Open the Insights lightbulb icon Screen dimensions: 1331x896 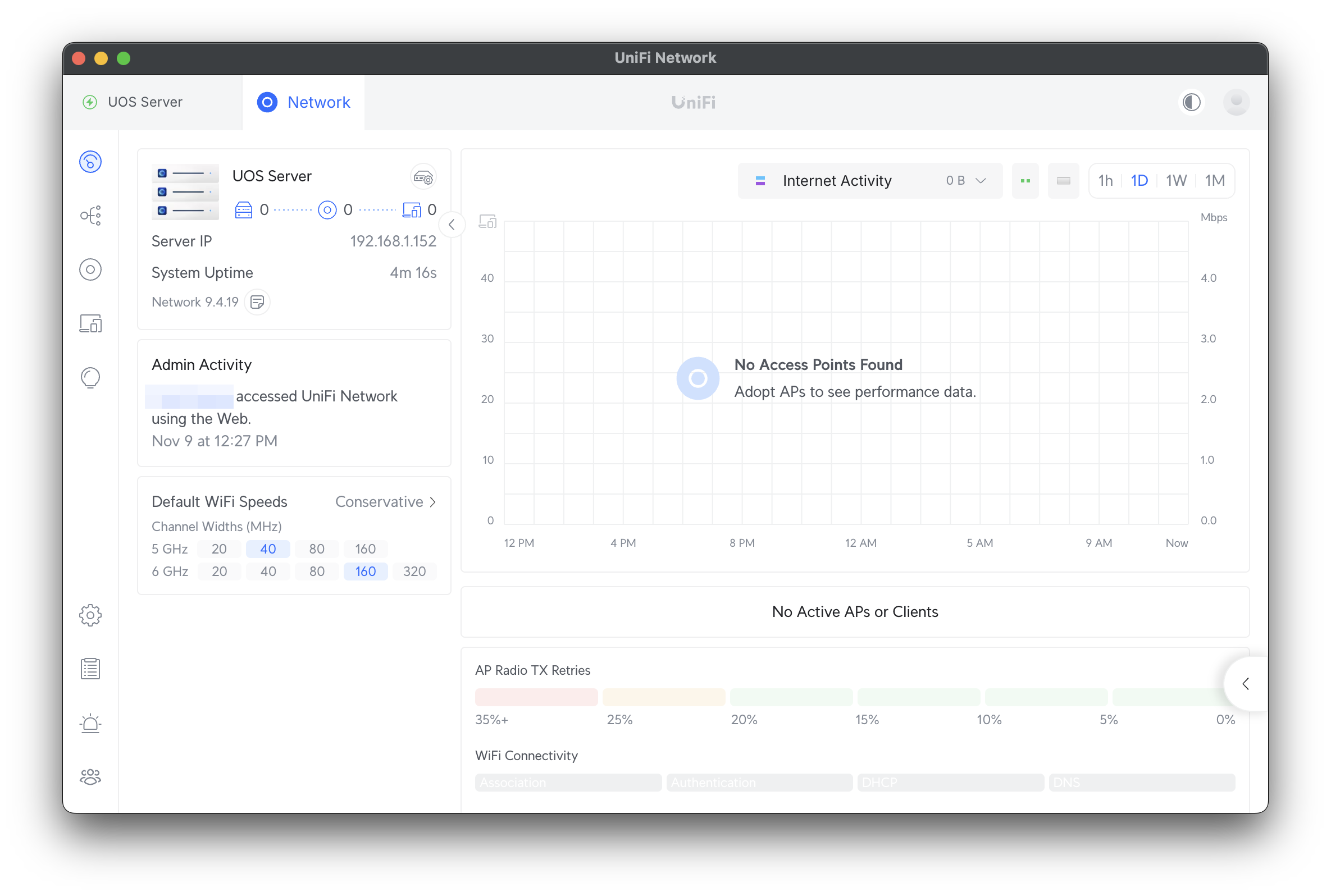tap(90, 378)
